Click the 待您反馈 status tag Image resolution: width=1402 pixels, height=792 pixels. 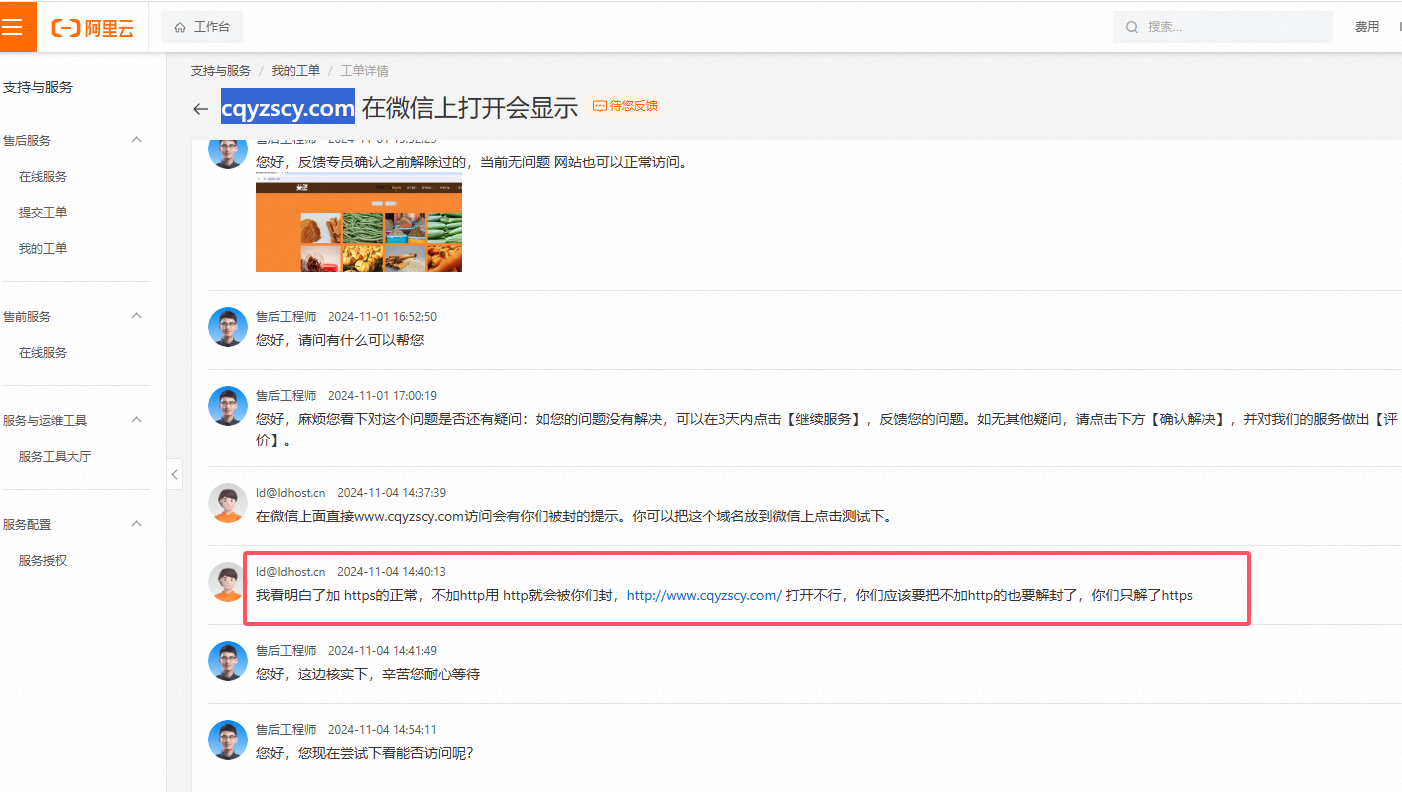(625, 106)
